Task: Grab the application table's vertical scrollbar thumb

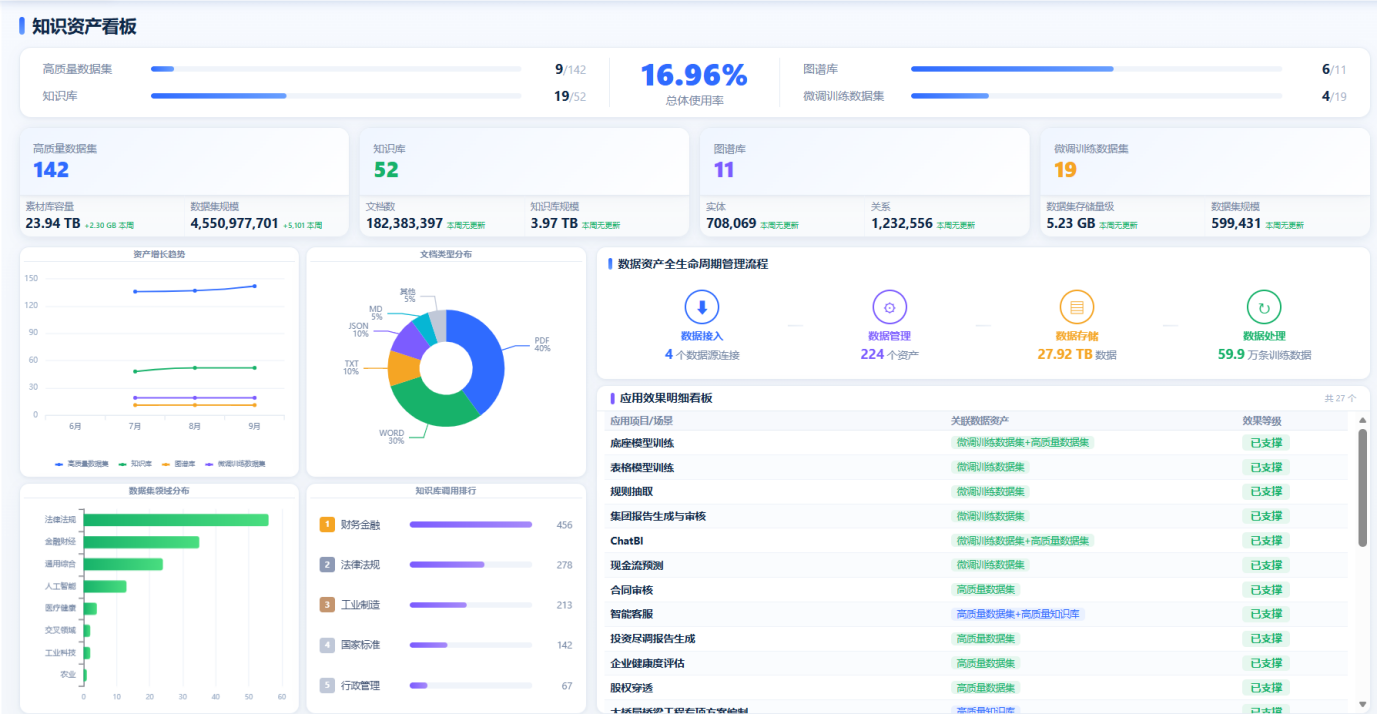Action: click(1362, 488)
